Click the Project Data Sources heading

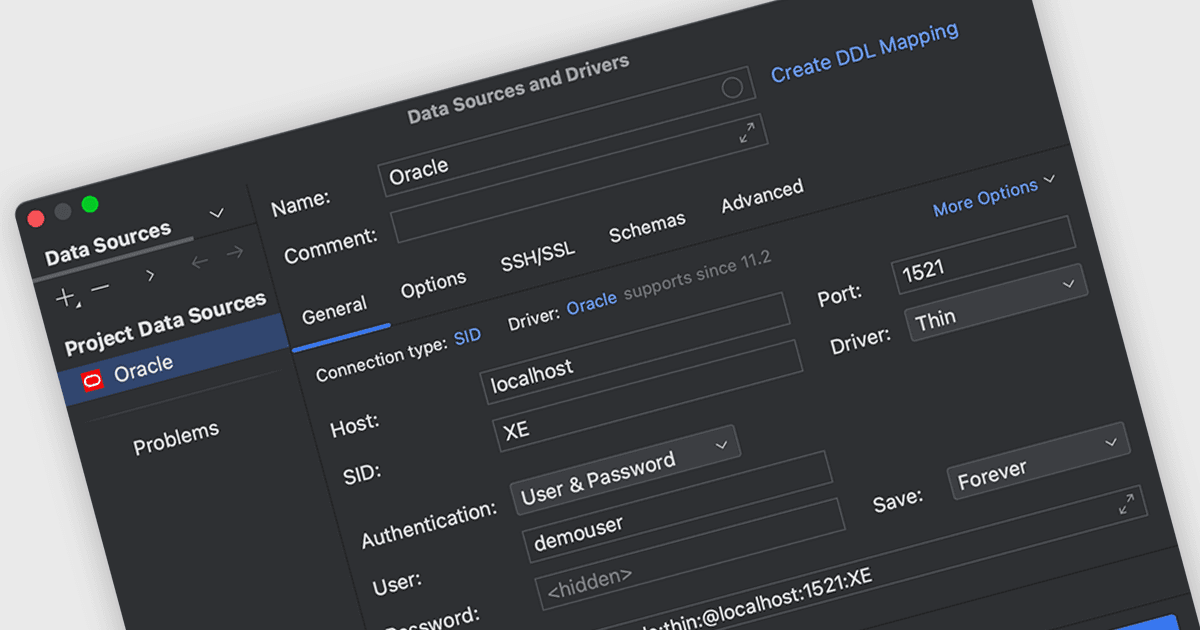point(165,324)
